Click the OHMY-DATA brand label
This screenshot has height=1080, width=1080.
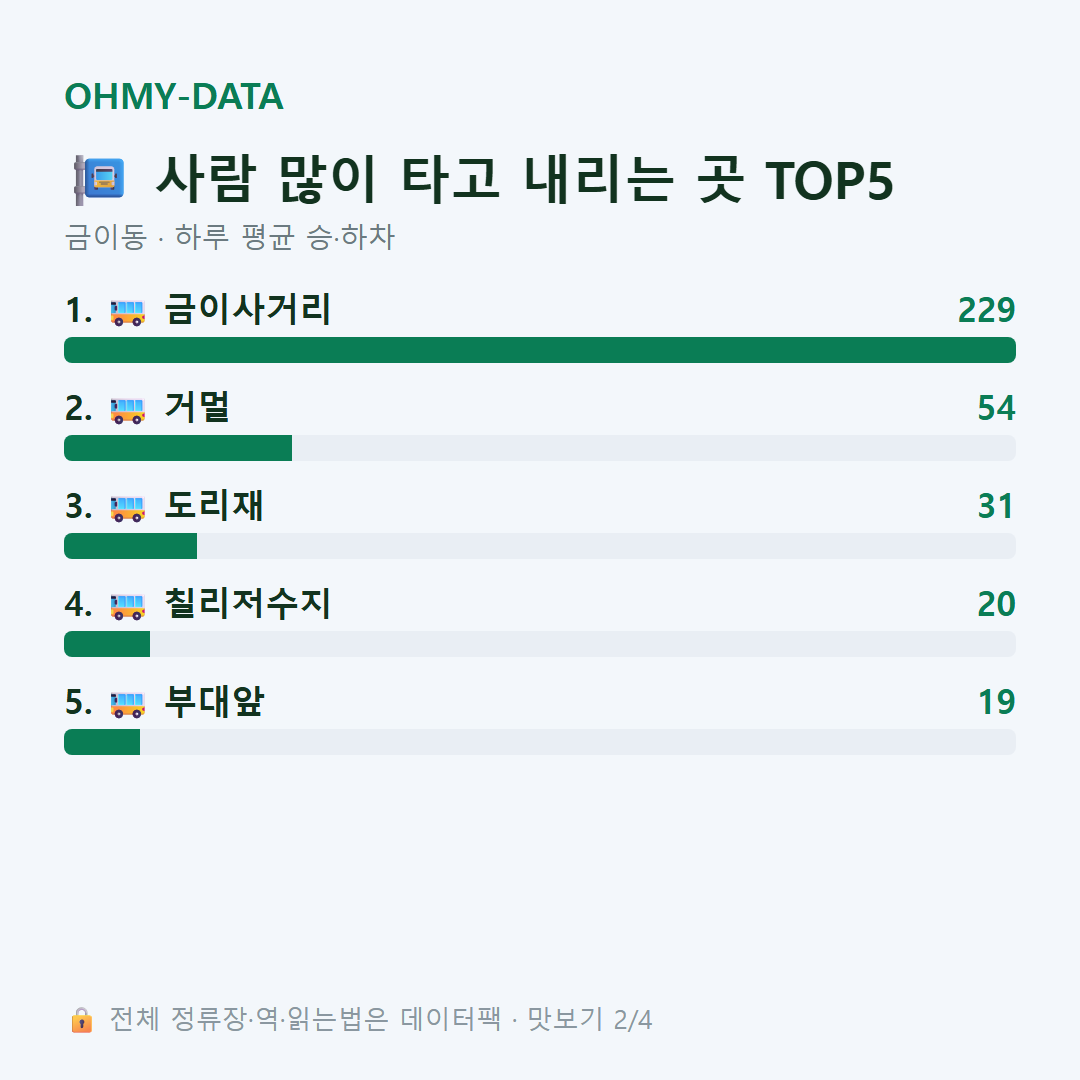(x=174, y=96)
